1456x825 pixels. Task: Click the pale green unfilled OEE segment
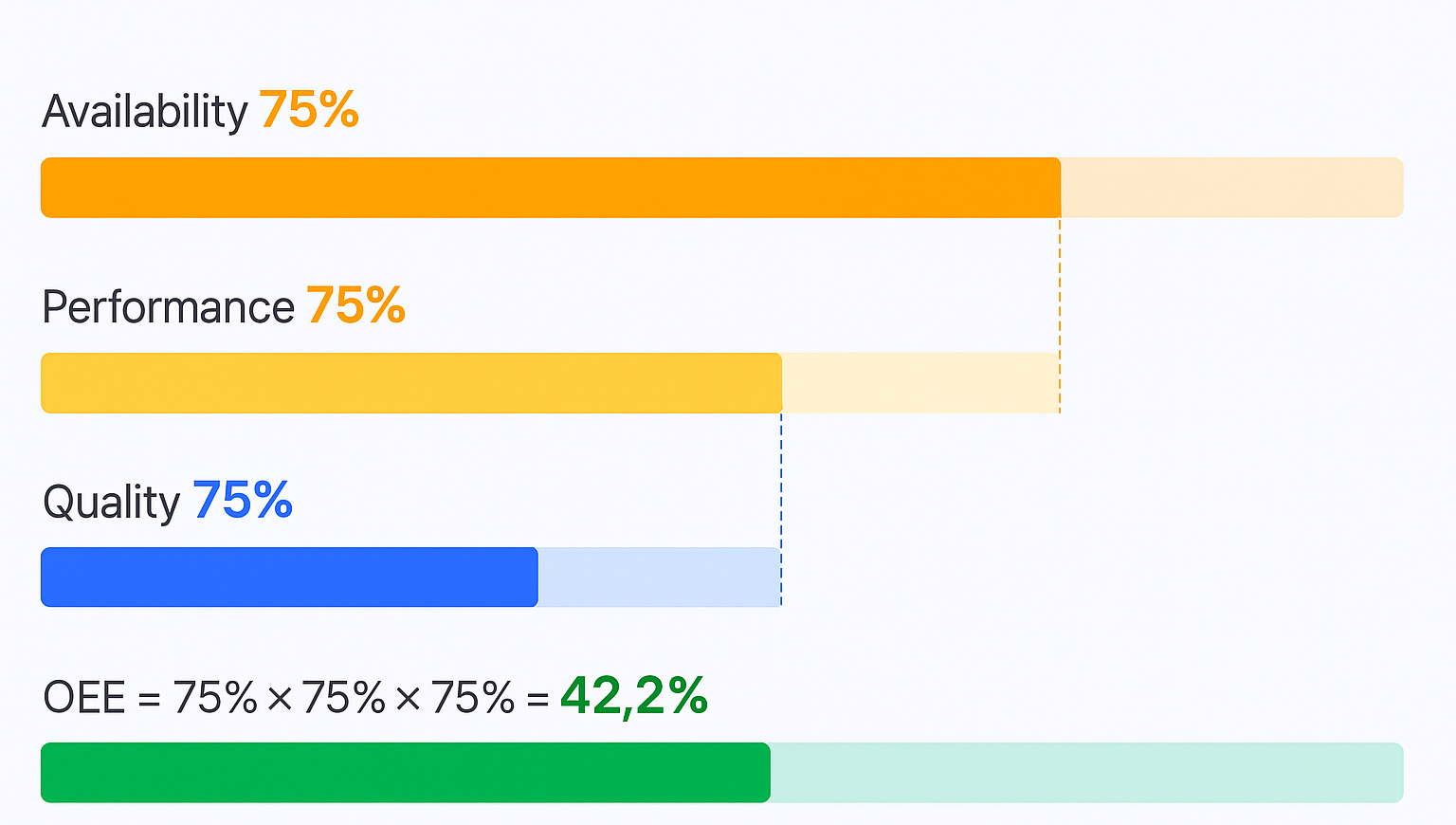(x=1086, y=773)
